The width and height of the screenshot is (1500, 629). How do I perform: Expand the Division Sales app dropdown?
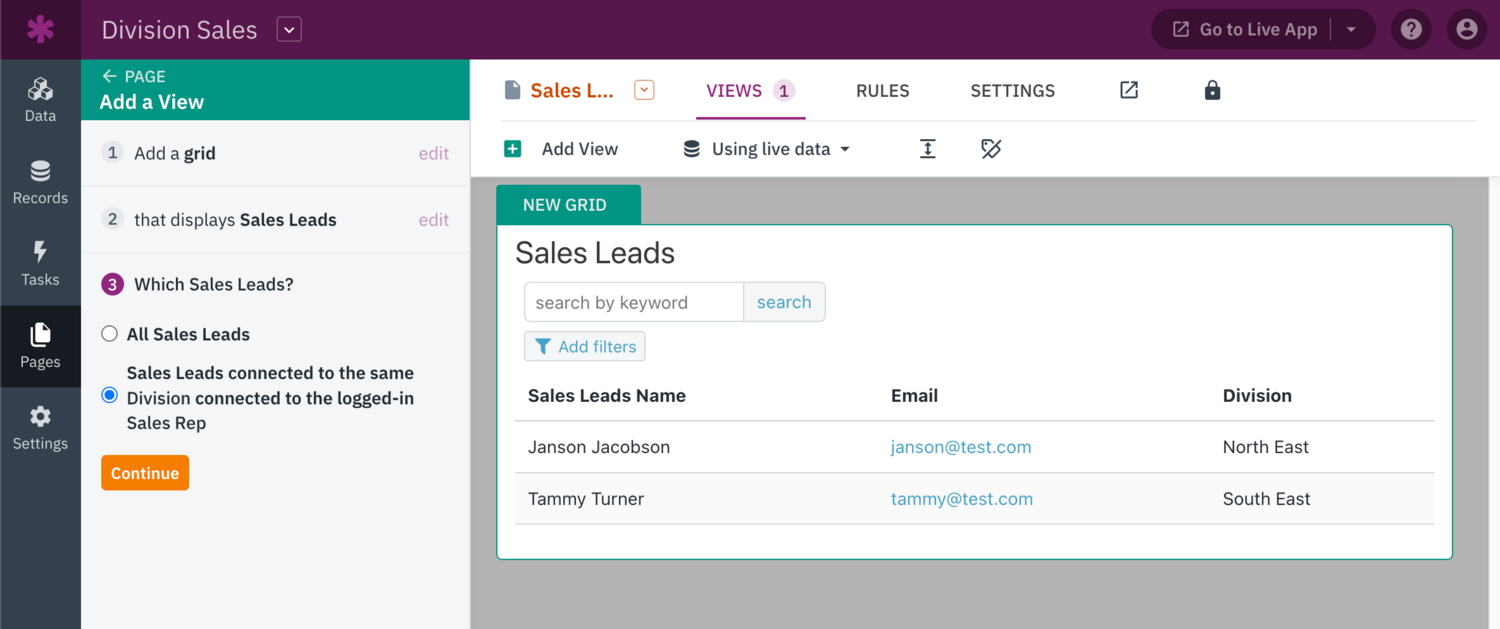pyautogui.click(x=289, y=30)
